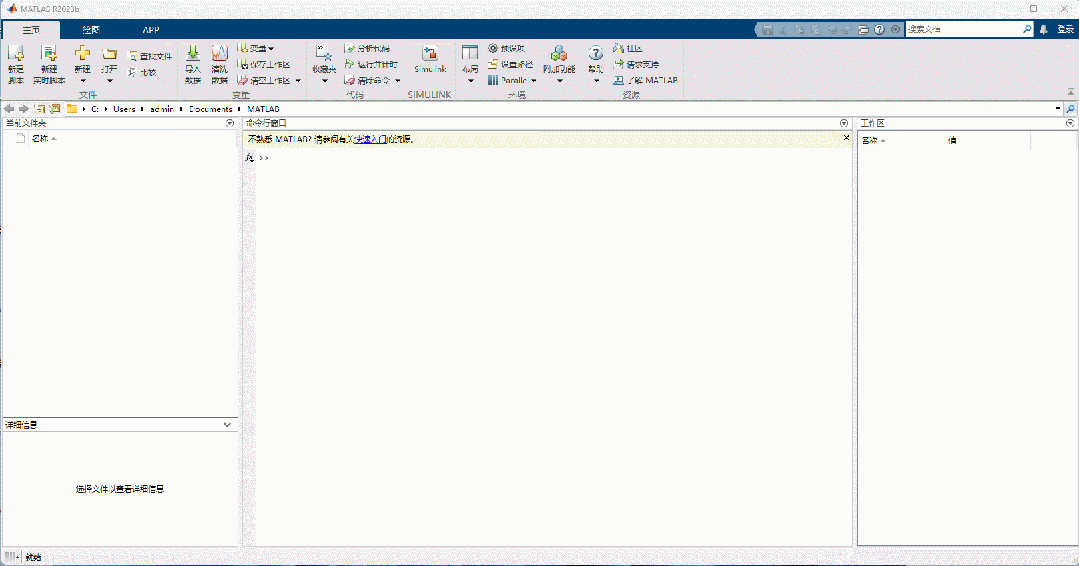Switch to the 主页 (Home) tab
1079x566 pixels.
pos(31,30)
